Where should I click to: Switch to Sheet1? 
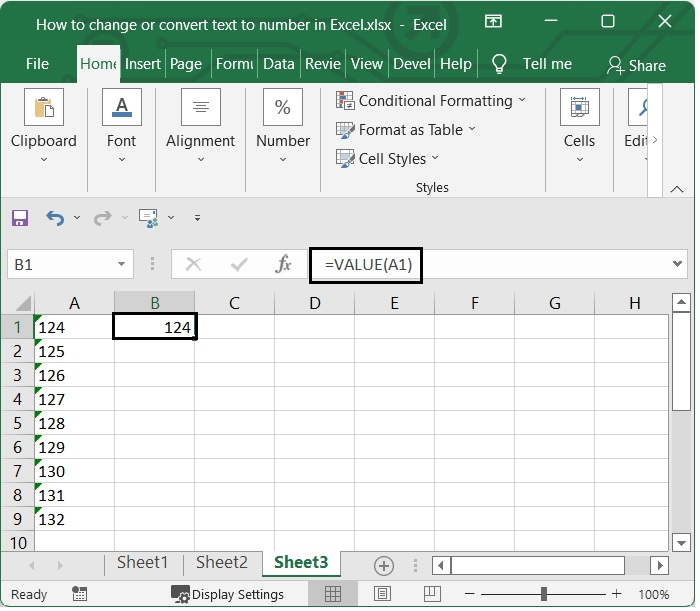142,562
